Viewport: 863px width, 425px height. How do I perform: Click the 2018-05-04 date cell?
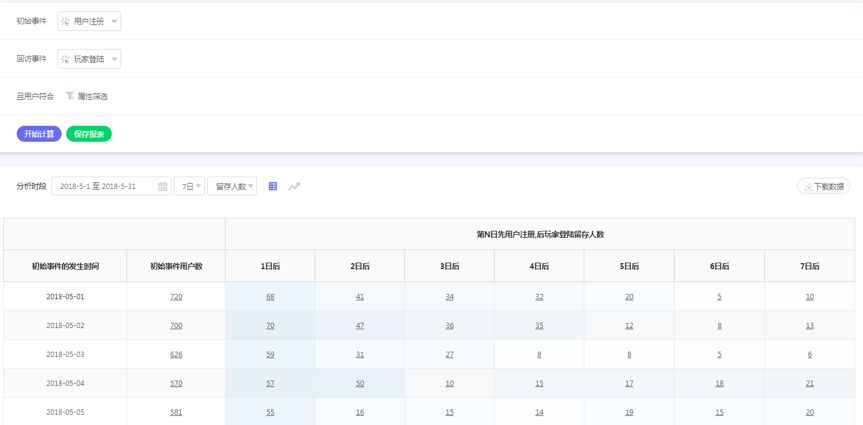[x=65, y=383]
